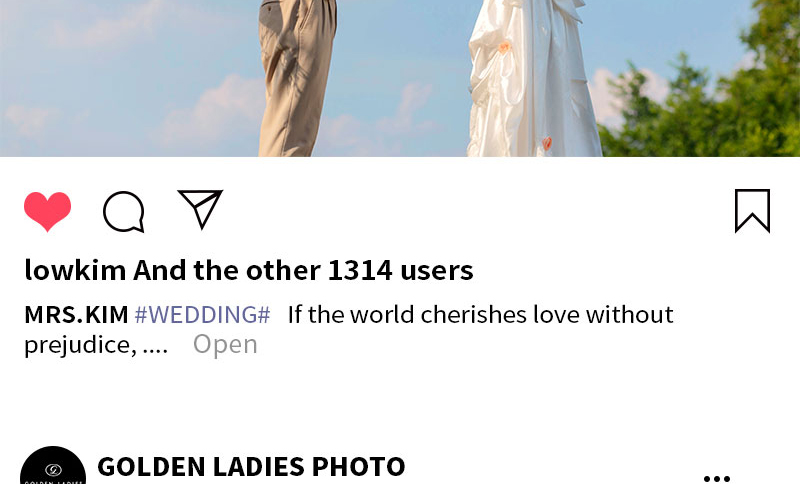Open the Golden Ladies Photo round avatar
The image size is (800, 484).
pos(53,465)
